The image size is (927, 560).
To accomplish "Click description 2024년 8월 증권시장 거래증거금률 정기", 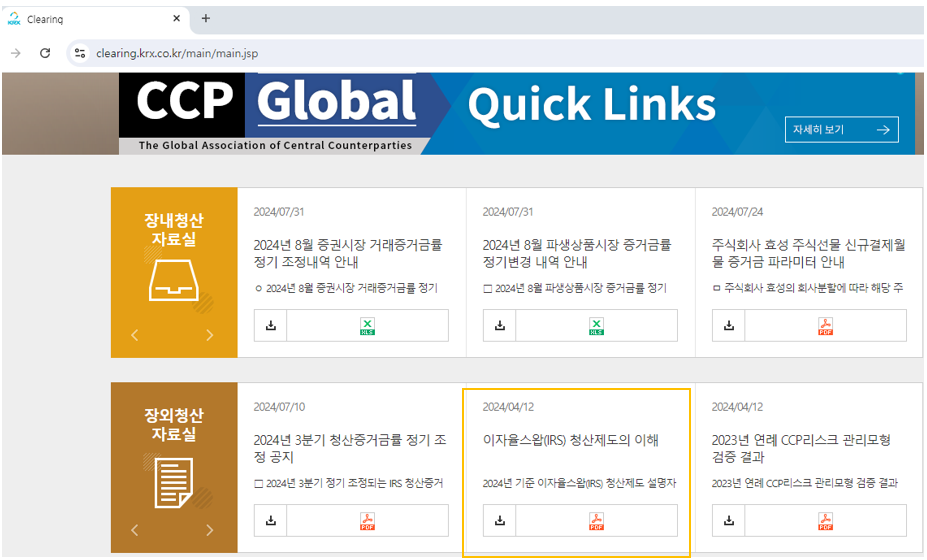I will (346, 288).
